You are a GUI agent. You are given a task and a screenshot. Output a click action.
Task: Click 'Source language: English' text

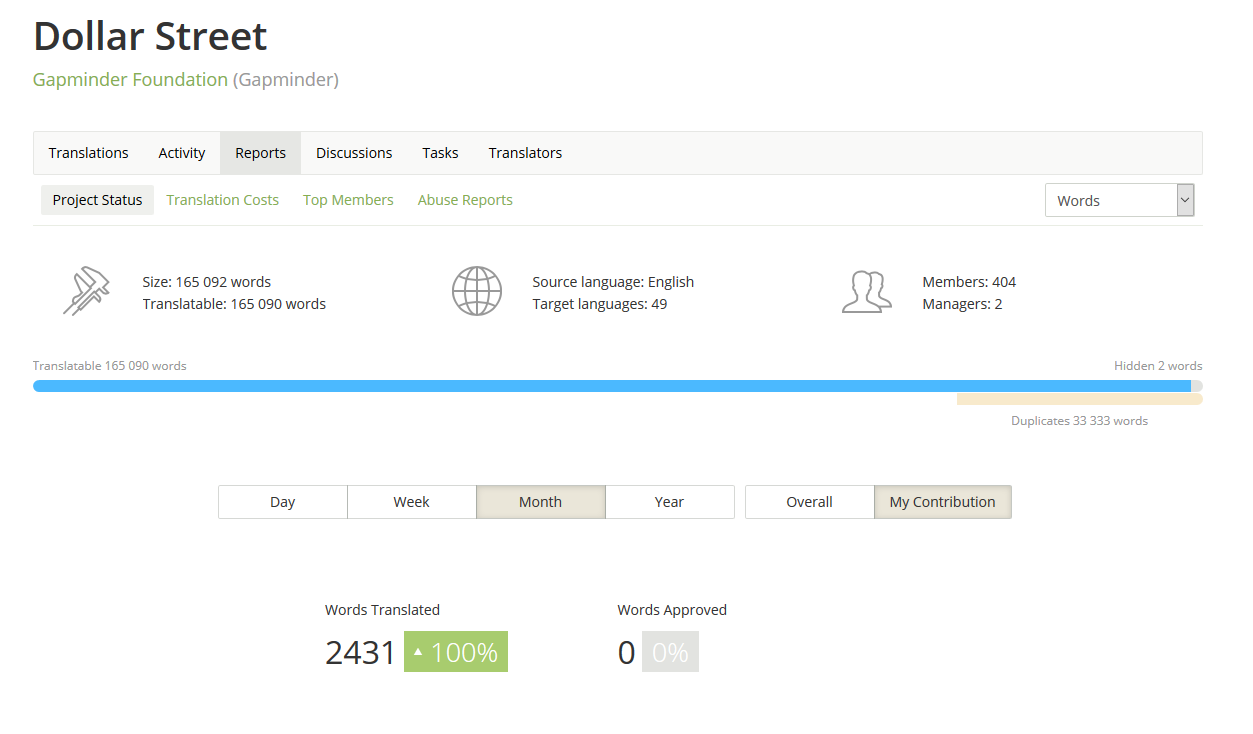pos(613,282)
